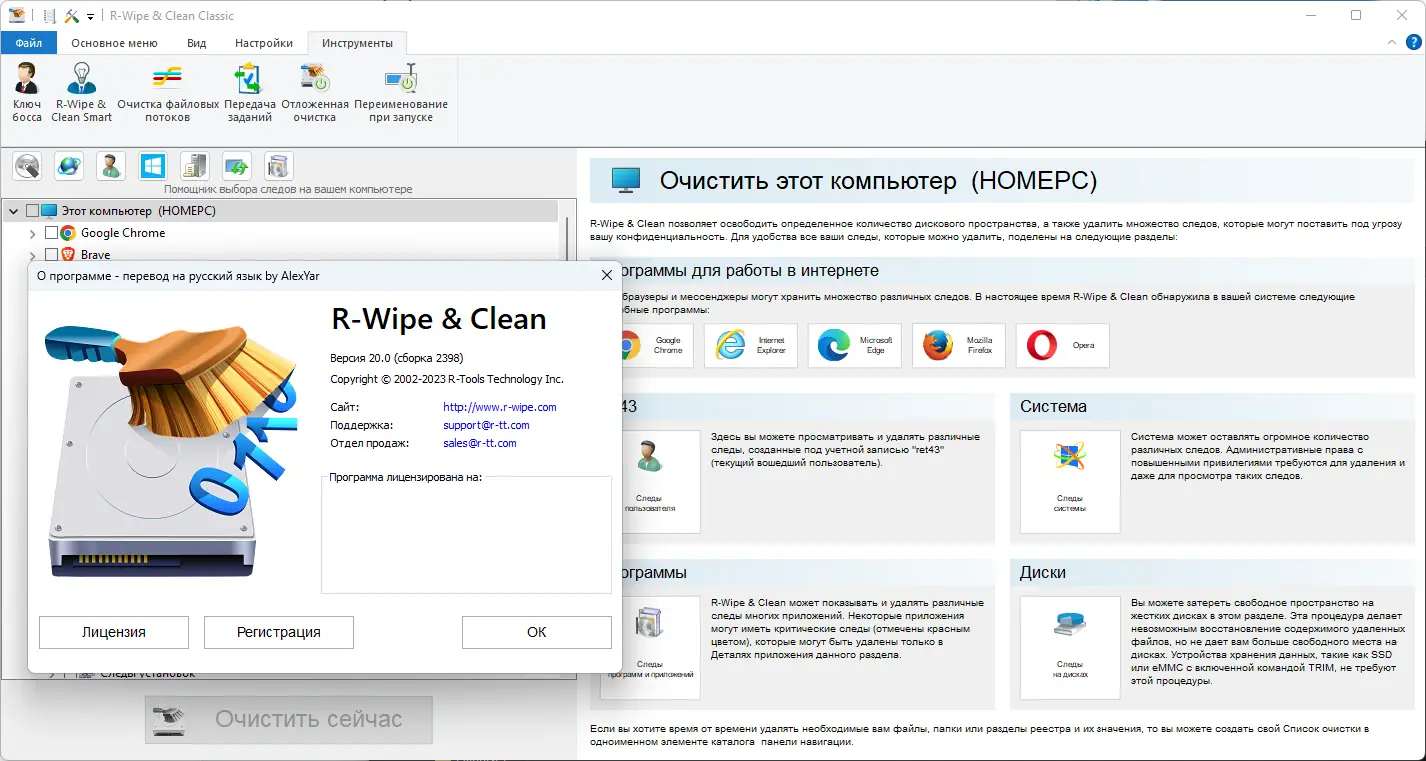Switch to the Основное меню tab
The width and height of the screenshot is (1426, 761).
click(115, 43)
